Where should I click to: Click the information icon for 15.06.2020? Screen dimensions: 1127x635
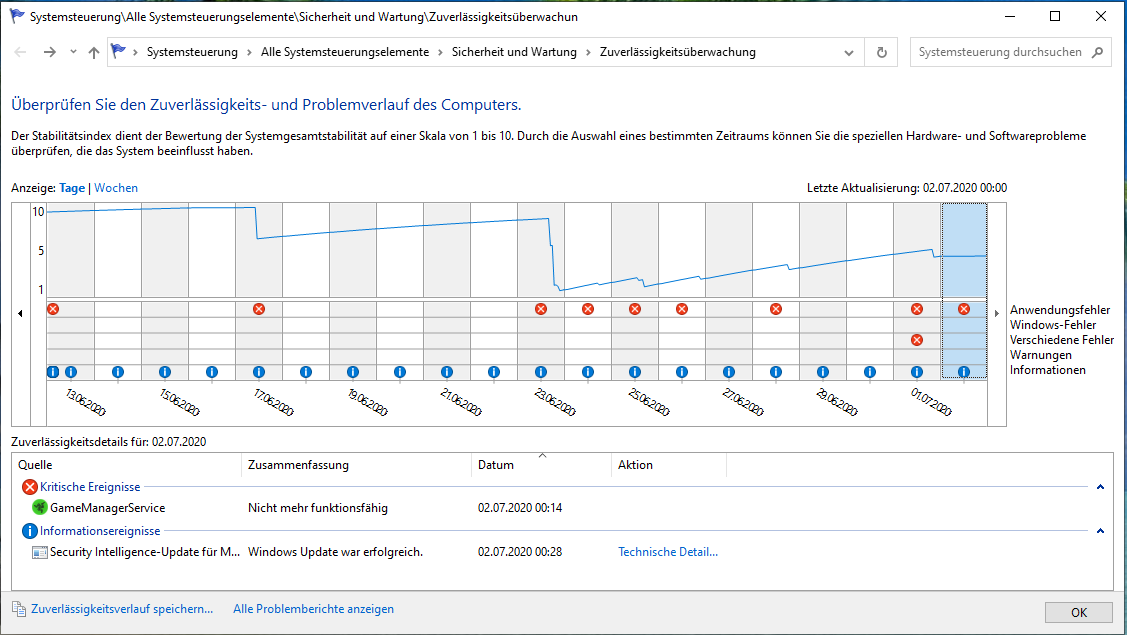click(x=165, y=372)
